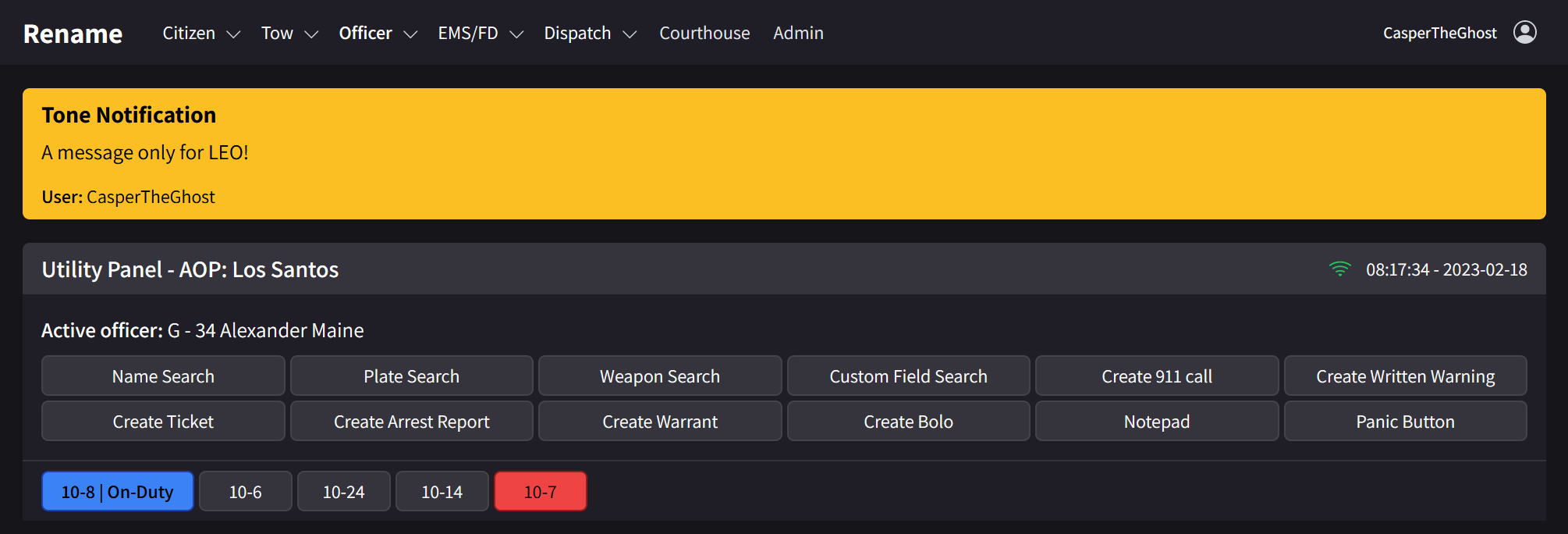Click the user profile avatar icon

pos(1524,32)
